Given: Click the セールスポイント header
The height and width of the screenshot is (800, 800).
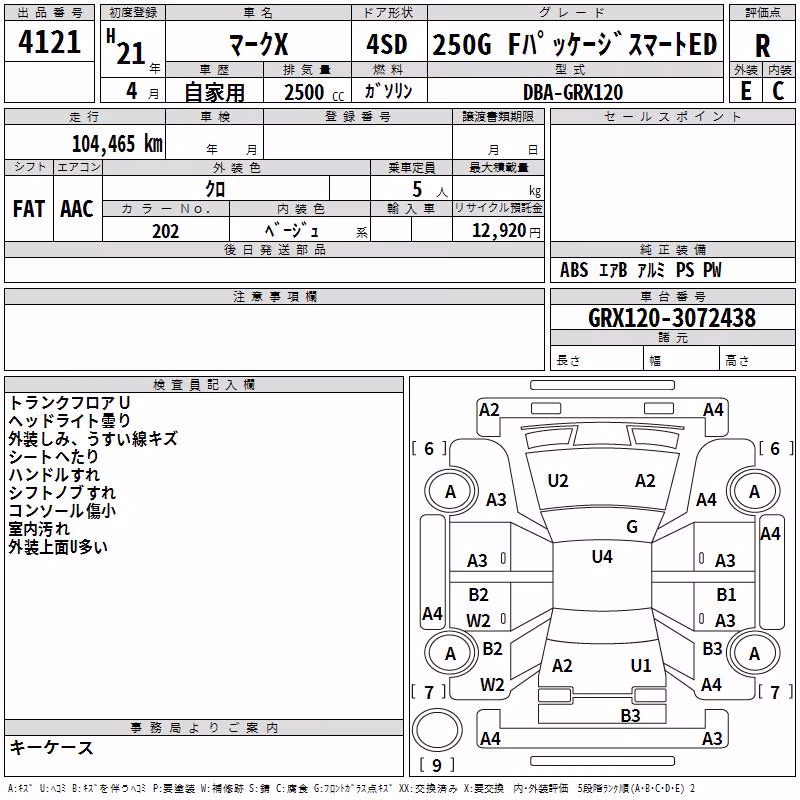Looking at the screenshot, I should [672, 116].
